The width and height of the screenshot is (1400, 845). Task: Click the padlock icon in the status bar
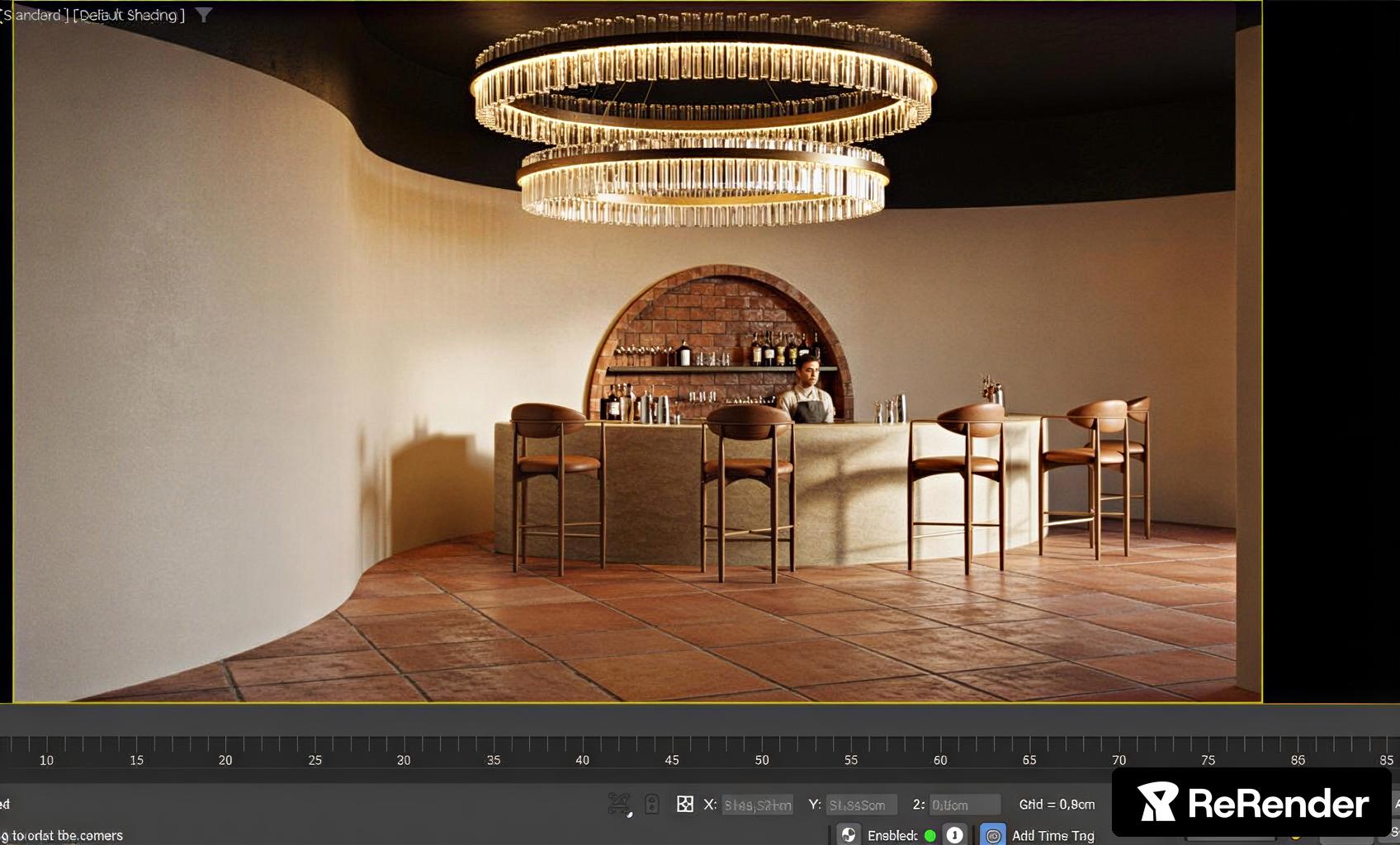651,804
